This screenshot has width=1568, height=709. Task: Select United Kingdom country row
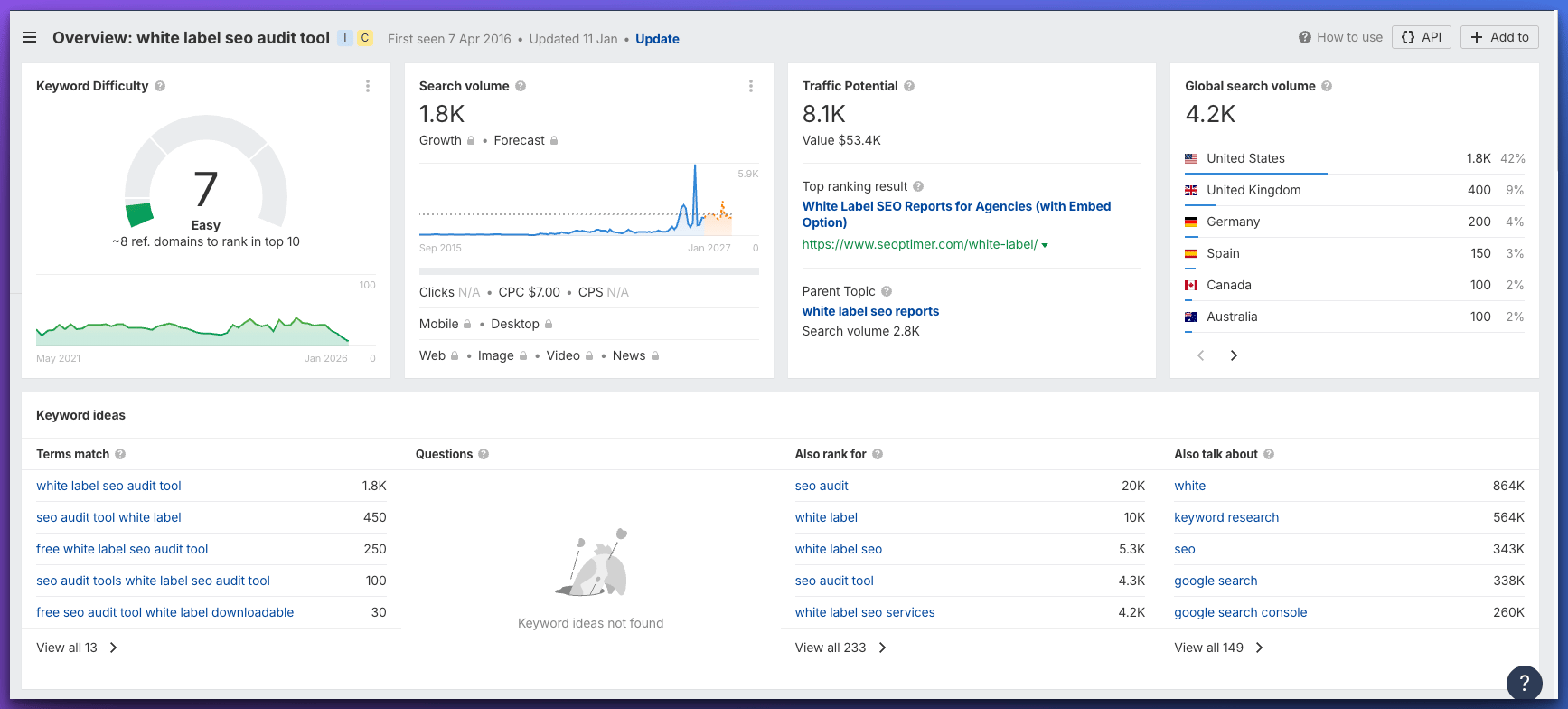click(x=1355, y=190)
